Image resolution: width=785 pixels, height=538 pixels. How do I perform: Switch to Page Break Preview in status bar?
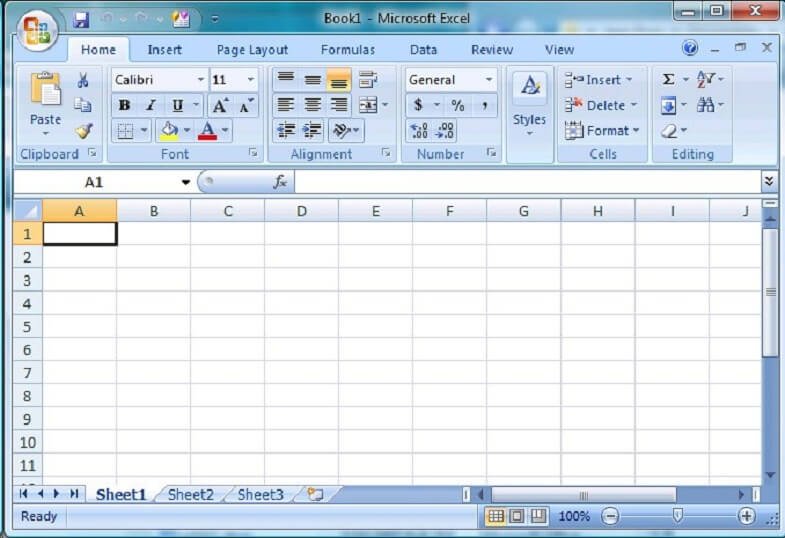[x=538, y=516]
